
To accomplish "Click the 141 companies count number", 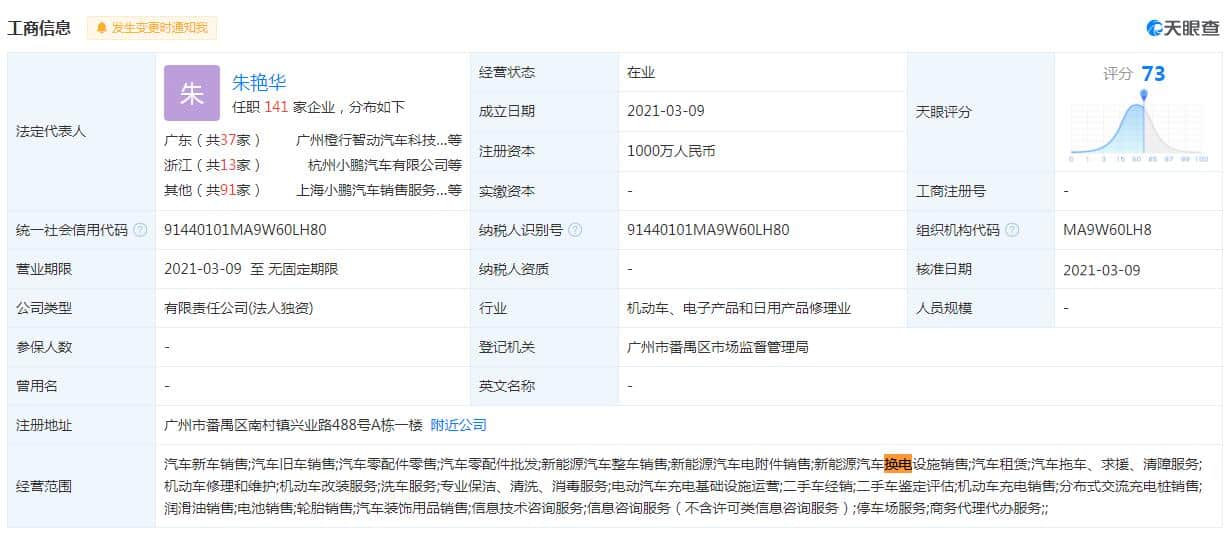I will 276,107.
